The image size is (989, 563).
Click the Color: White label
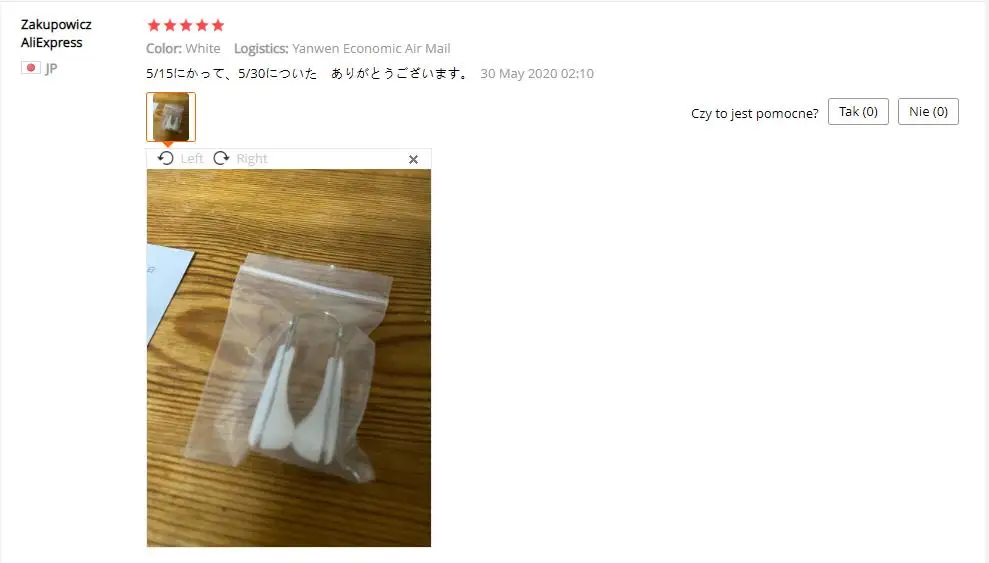tap(183, 49)
